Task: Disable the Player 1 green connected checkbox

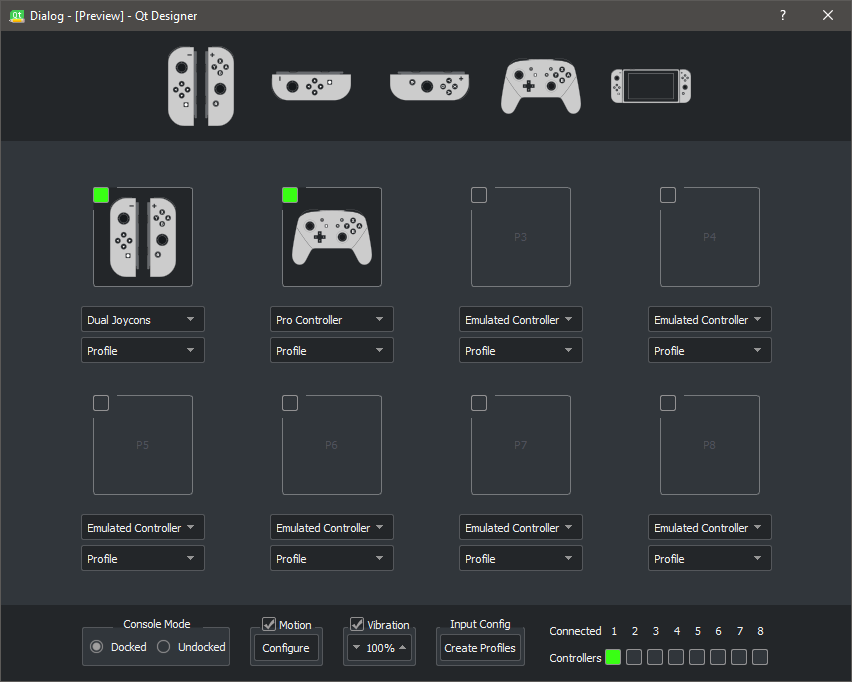Action: pos(101,195)
